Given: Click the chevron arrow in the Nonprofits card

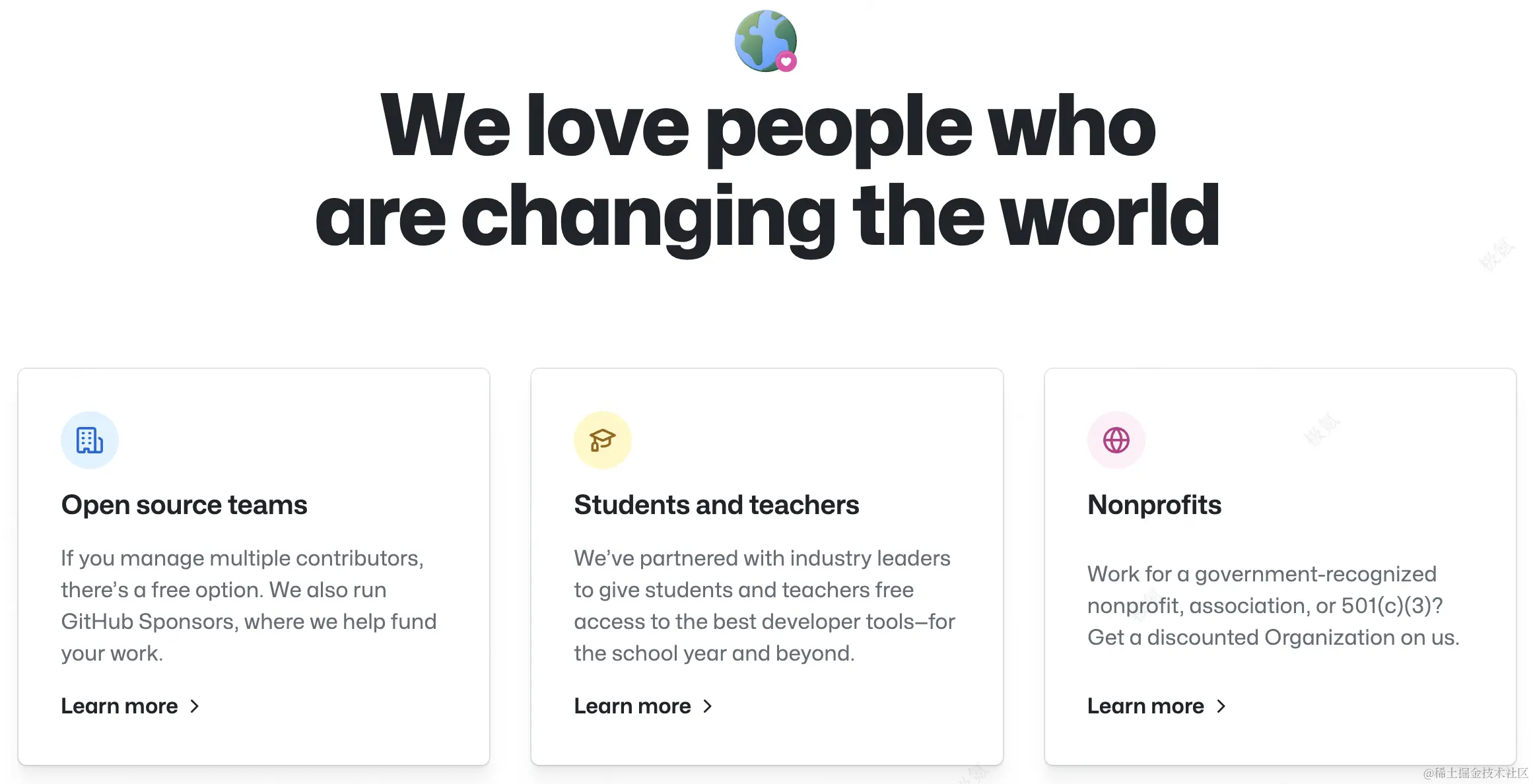Looking at the screenshot, I should pos(1221,706).
